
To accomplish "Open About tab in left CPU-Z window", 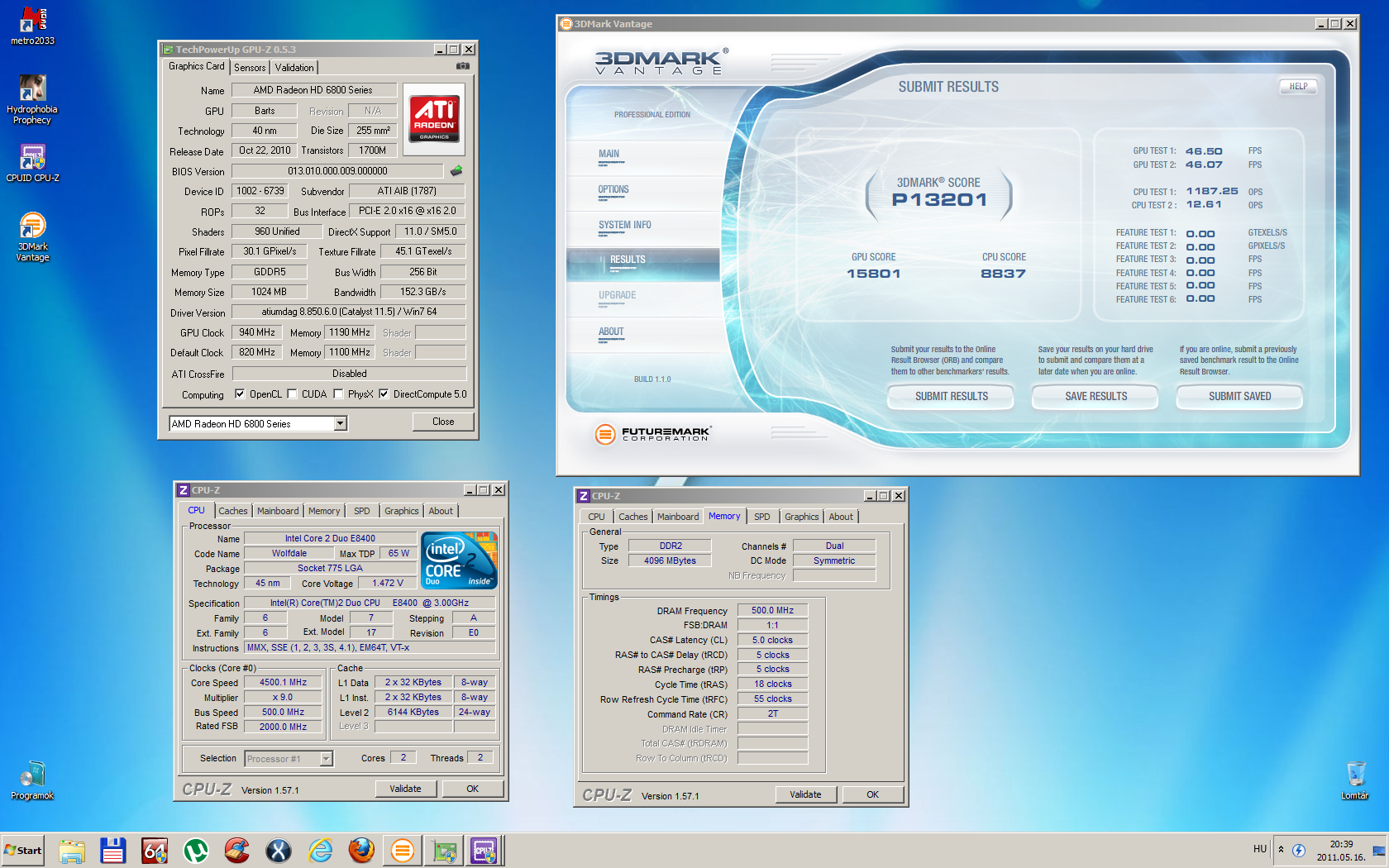I will [x=441, y=511].
